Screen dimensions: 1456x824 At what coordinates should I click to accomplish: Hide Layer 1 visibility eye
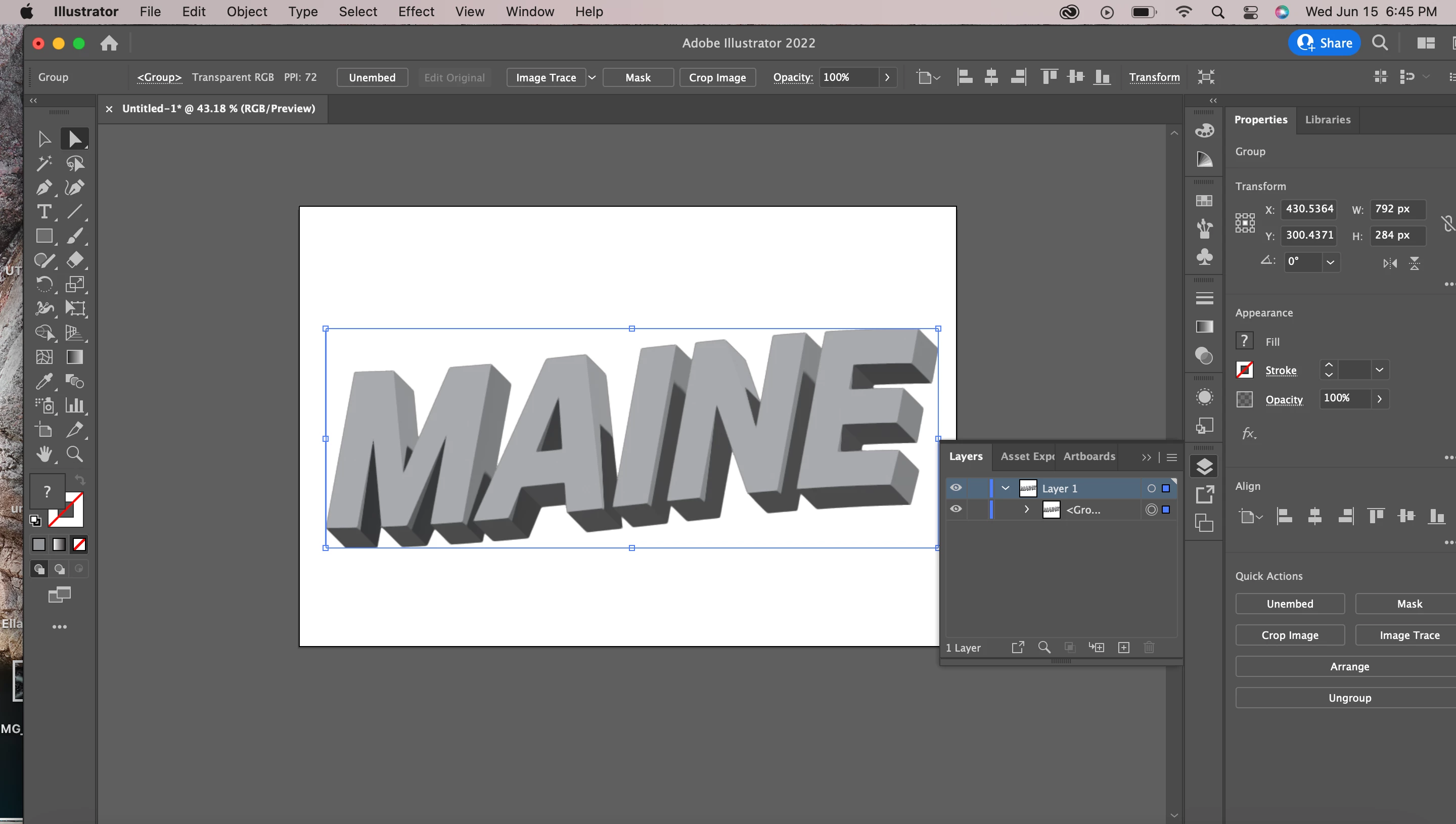pos(956,488)
